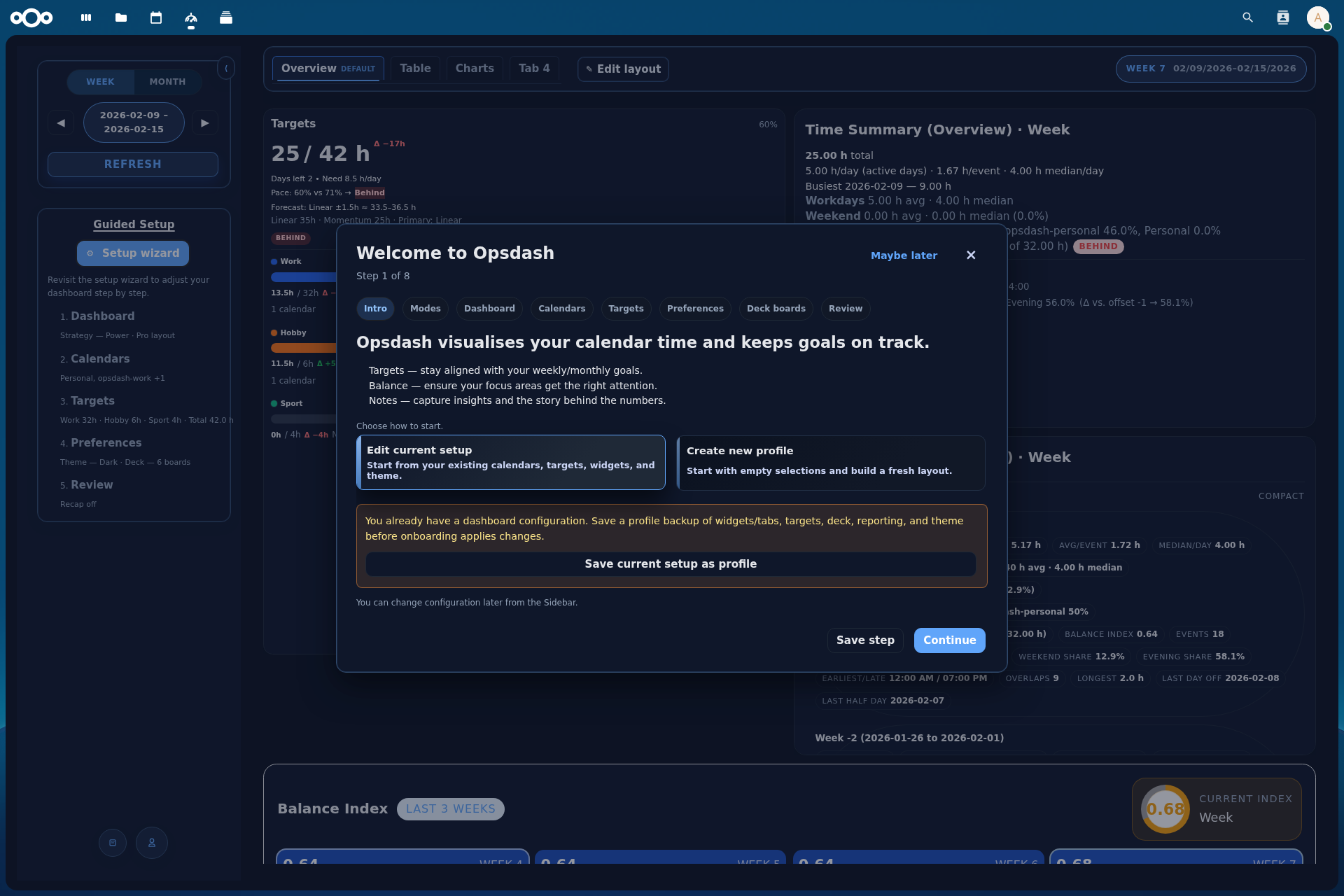Open sidebar step 3 Targets
This screenshot has height=896, width=1344.
click(92, 401)
